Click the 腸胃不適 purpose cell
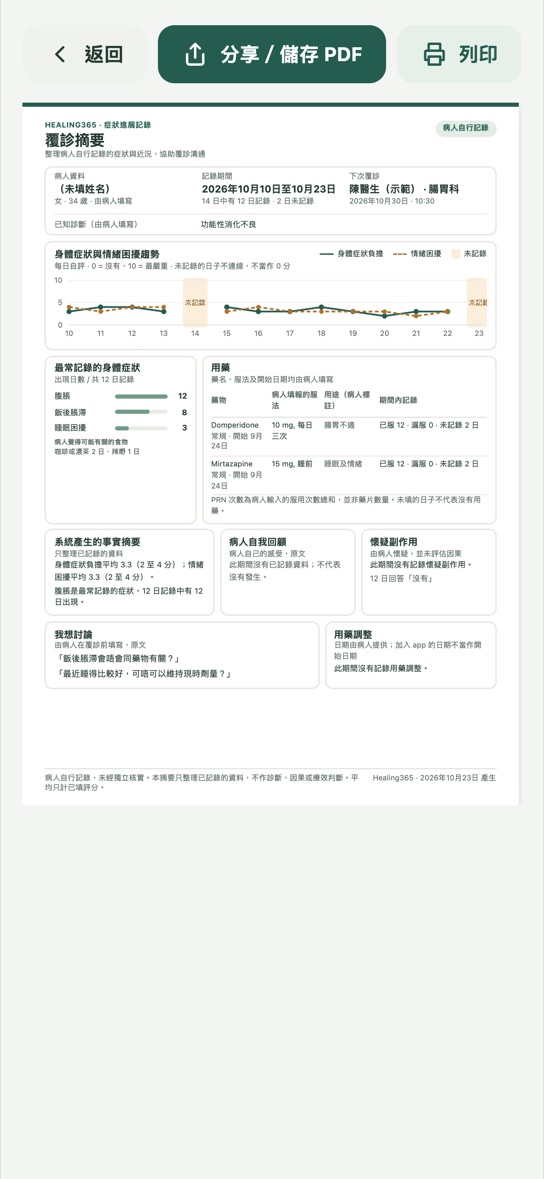544x1179 pixels. click(x=339, y=425)
